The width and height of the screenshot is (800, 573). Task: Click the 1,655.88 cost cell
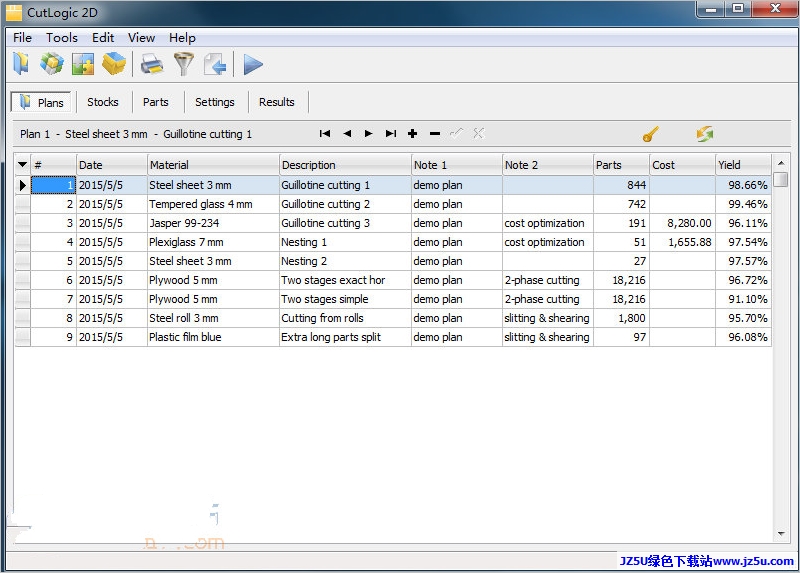pos(682,242)
